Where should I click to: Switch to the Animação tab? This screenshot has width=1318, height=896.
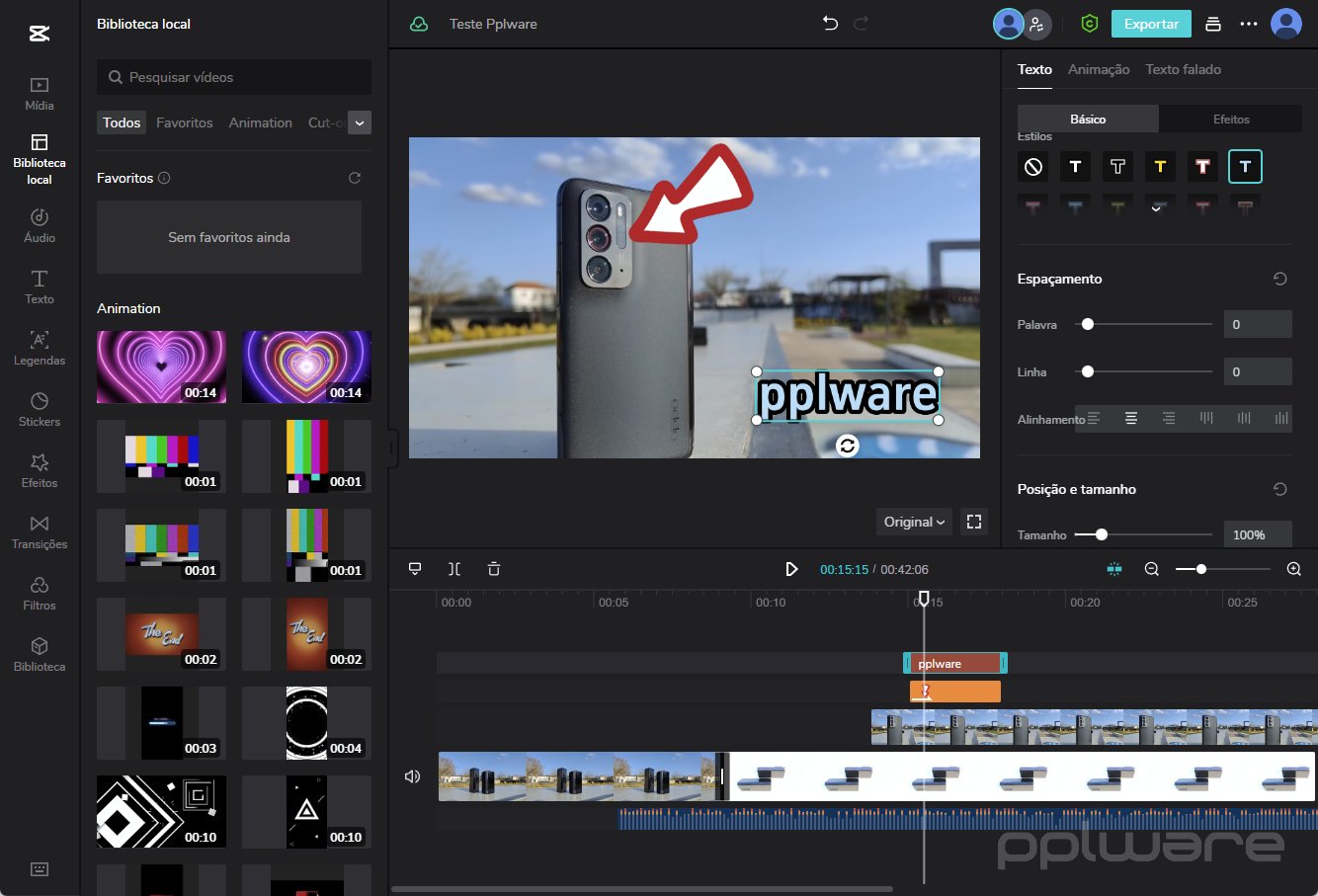coord(1099,69)
